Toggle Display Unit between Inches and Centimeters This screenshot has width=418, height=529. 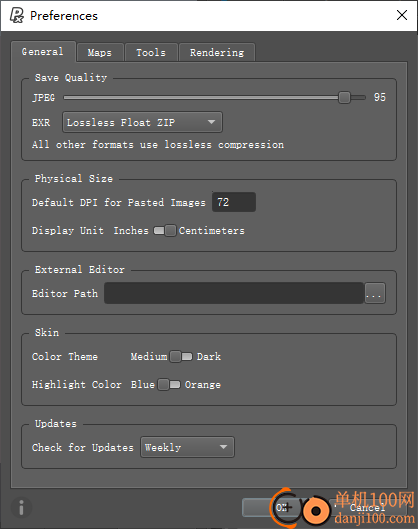[165, 230]
